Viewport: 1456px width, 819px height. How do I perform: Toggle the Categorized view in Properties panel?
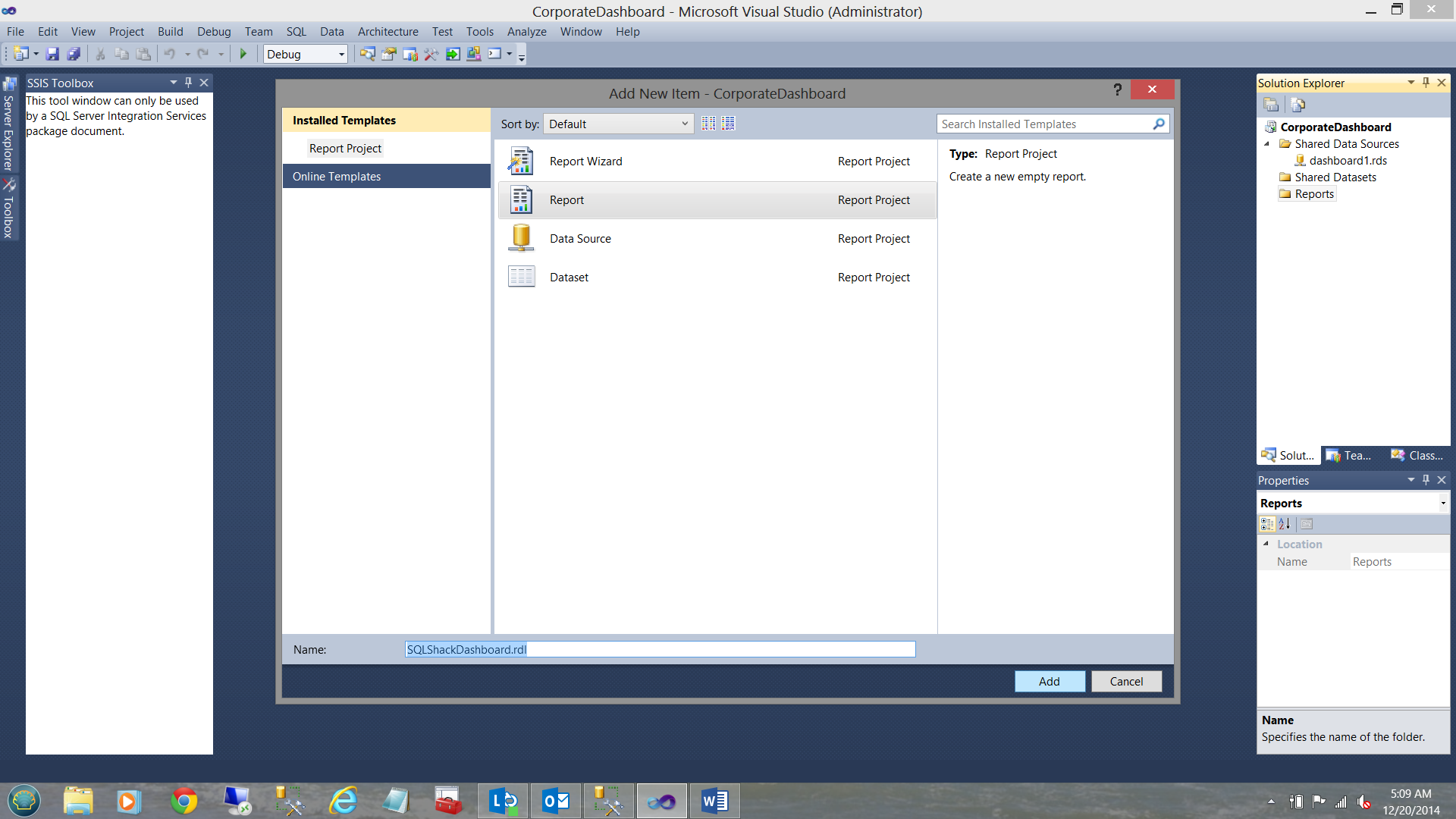[x=1266, y=524]
